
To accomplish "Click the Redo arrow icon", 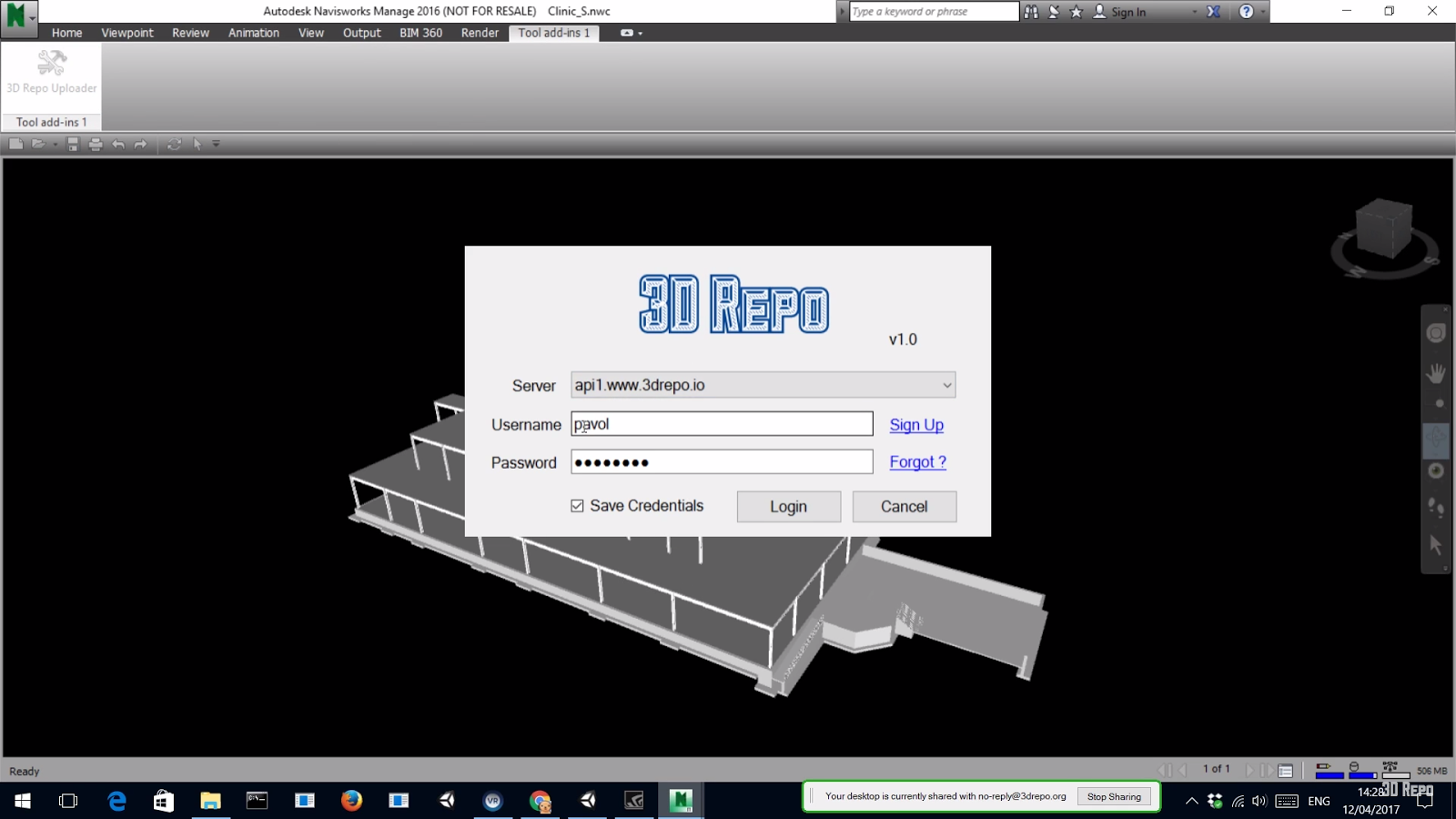I will tap(140, 144).
